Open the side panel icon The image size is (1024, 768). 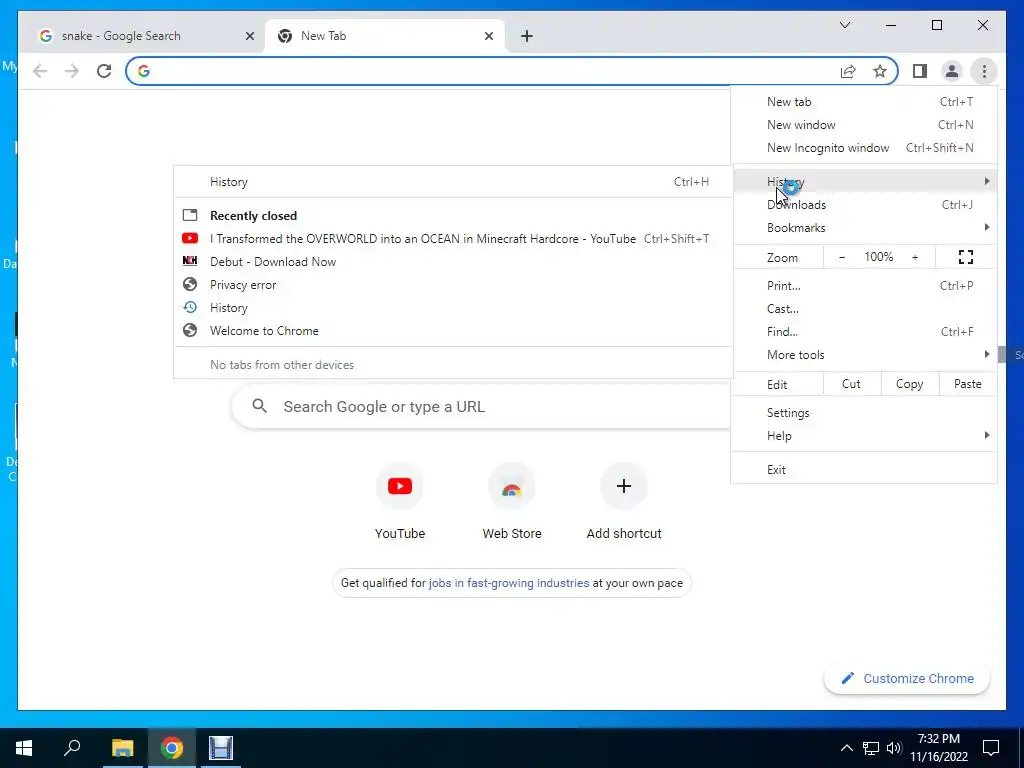(920, 71)
